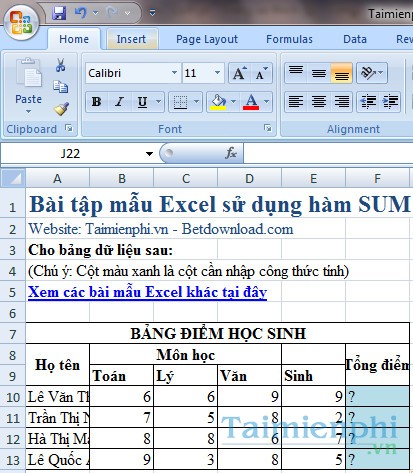Customize the Quick Access Toolbar dropdown
413x473 pixels.
pos(152,13)
